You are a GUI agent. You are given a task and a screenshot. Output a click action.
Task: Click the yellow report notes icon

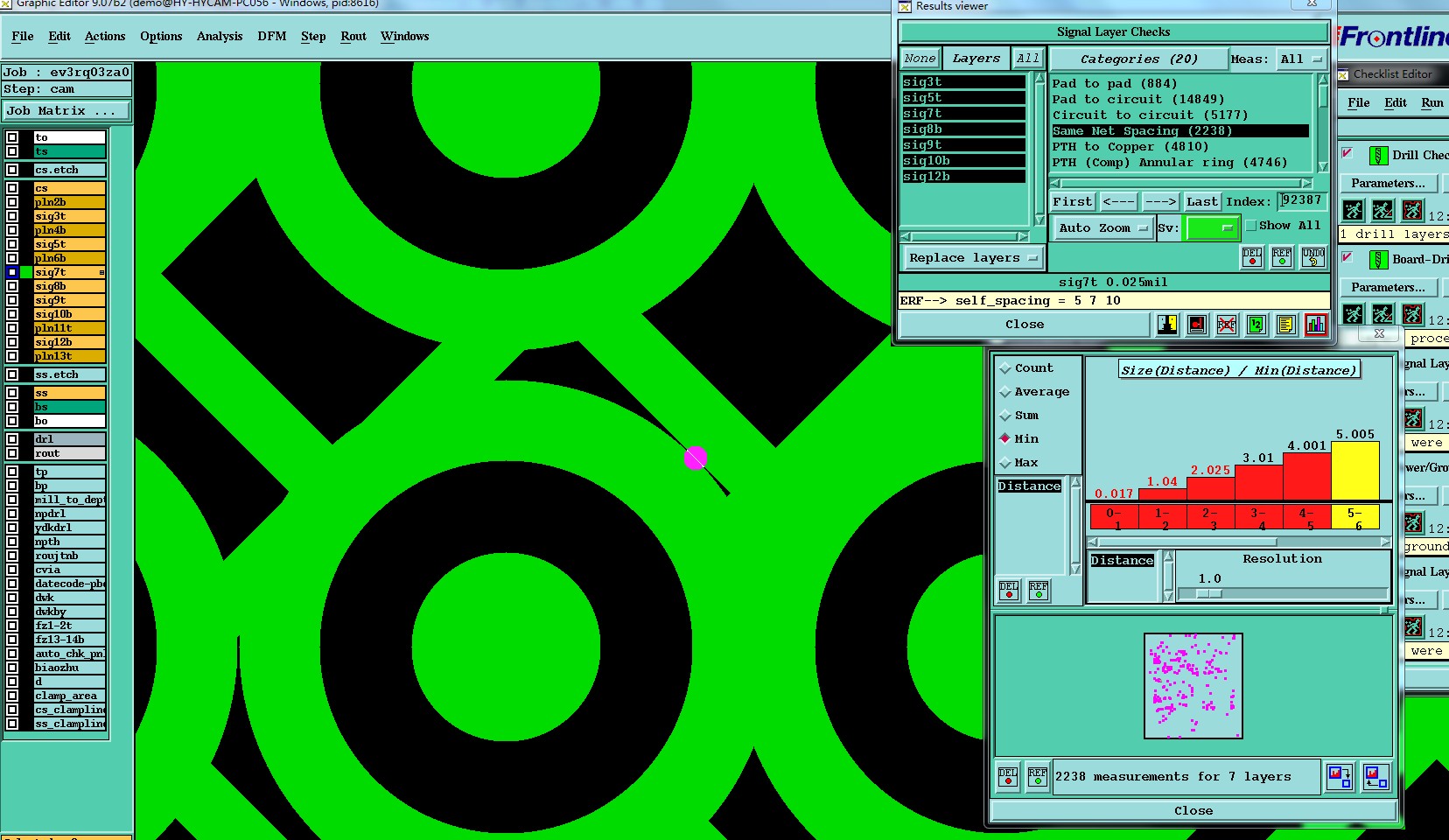click(x=1285, y=325)
